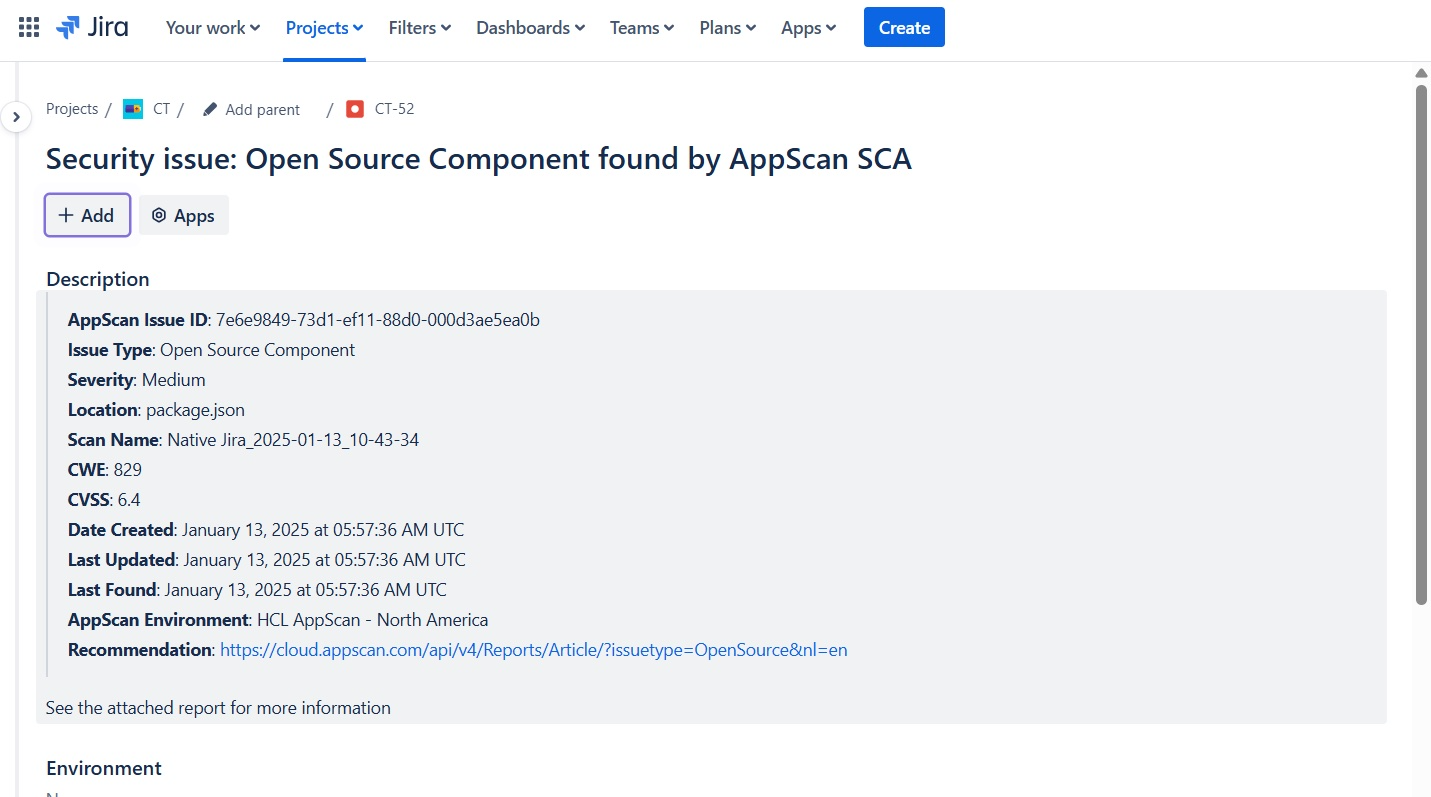Go to Projects breadcrumb link
Screen dimensions: 1431x797
[x=72, y=109]
